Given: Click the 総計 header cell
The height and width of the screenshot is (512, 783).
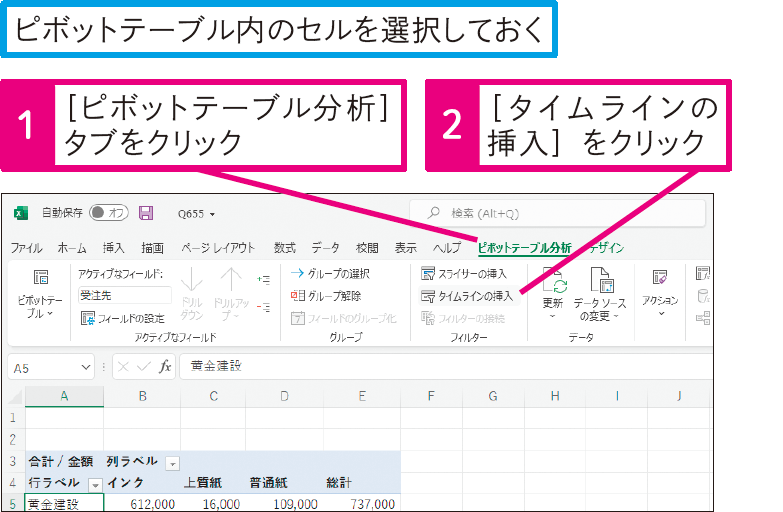Looking at the screenshot, I should coord(362,483).
